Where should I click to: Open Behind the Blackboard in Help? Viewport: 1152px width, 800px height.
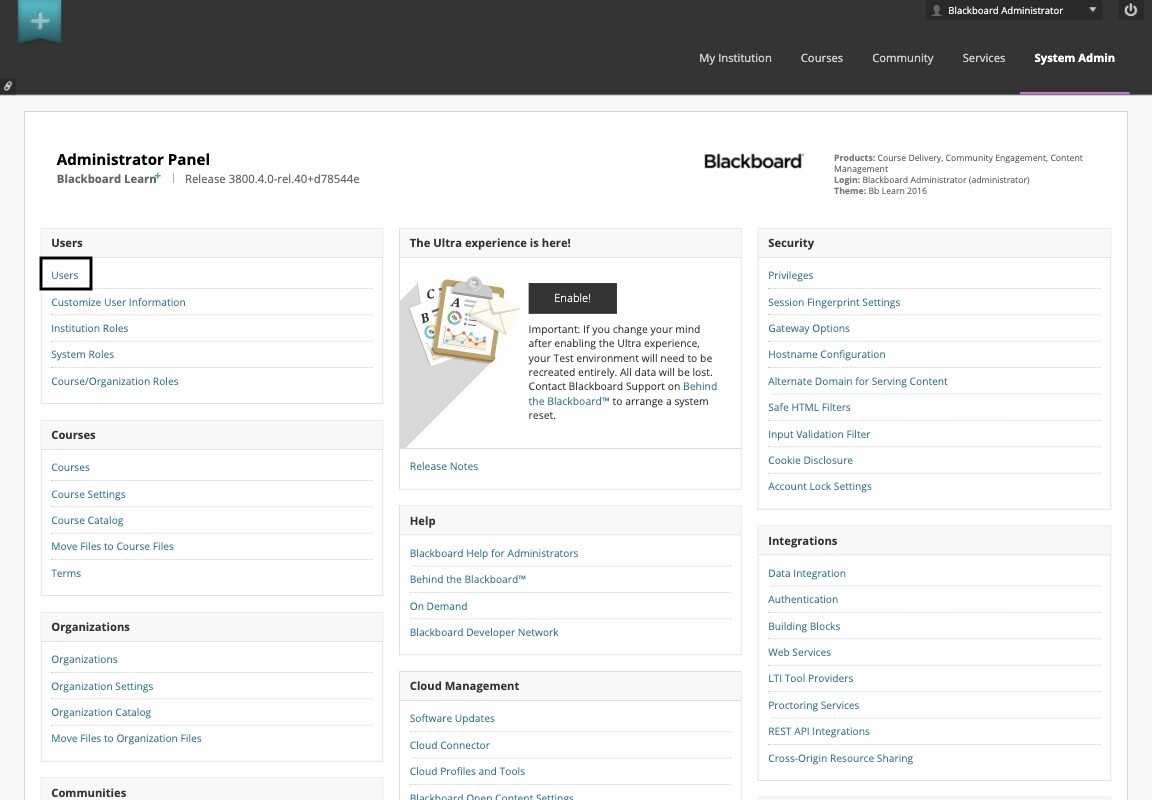coord(468,580)
